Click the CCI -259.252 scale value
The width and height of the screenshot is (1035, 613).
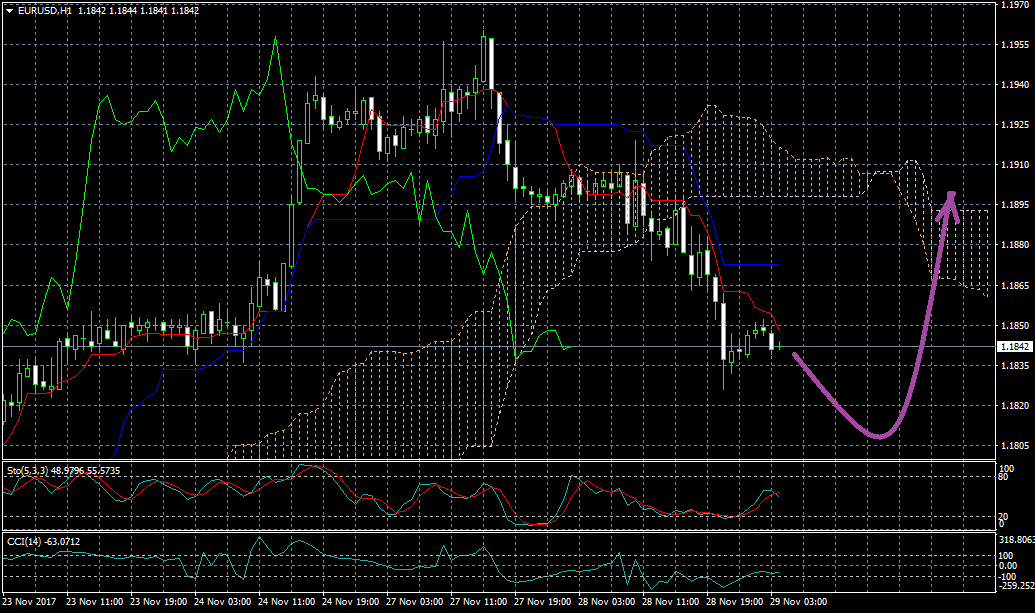click(x=1016, y=586)
